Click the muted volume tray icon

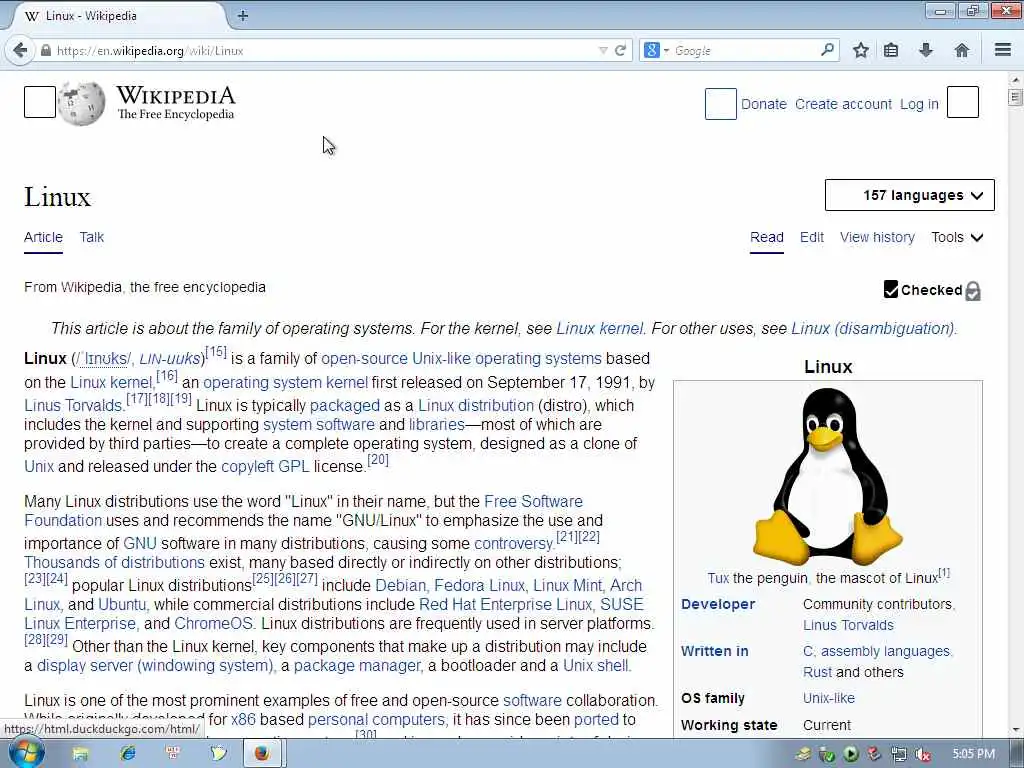click(x=923, y=754)
